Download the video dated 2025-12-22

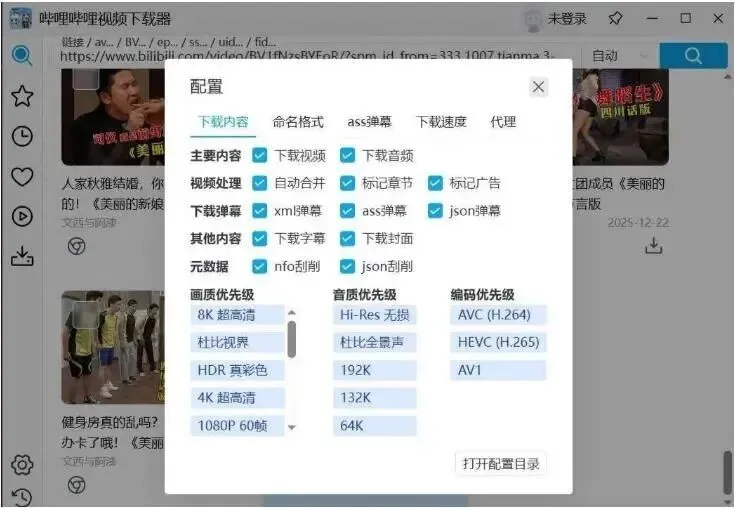[653, 246]
